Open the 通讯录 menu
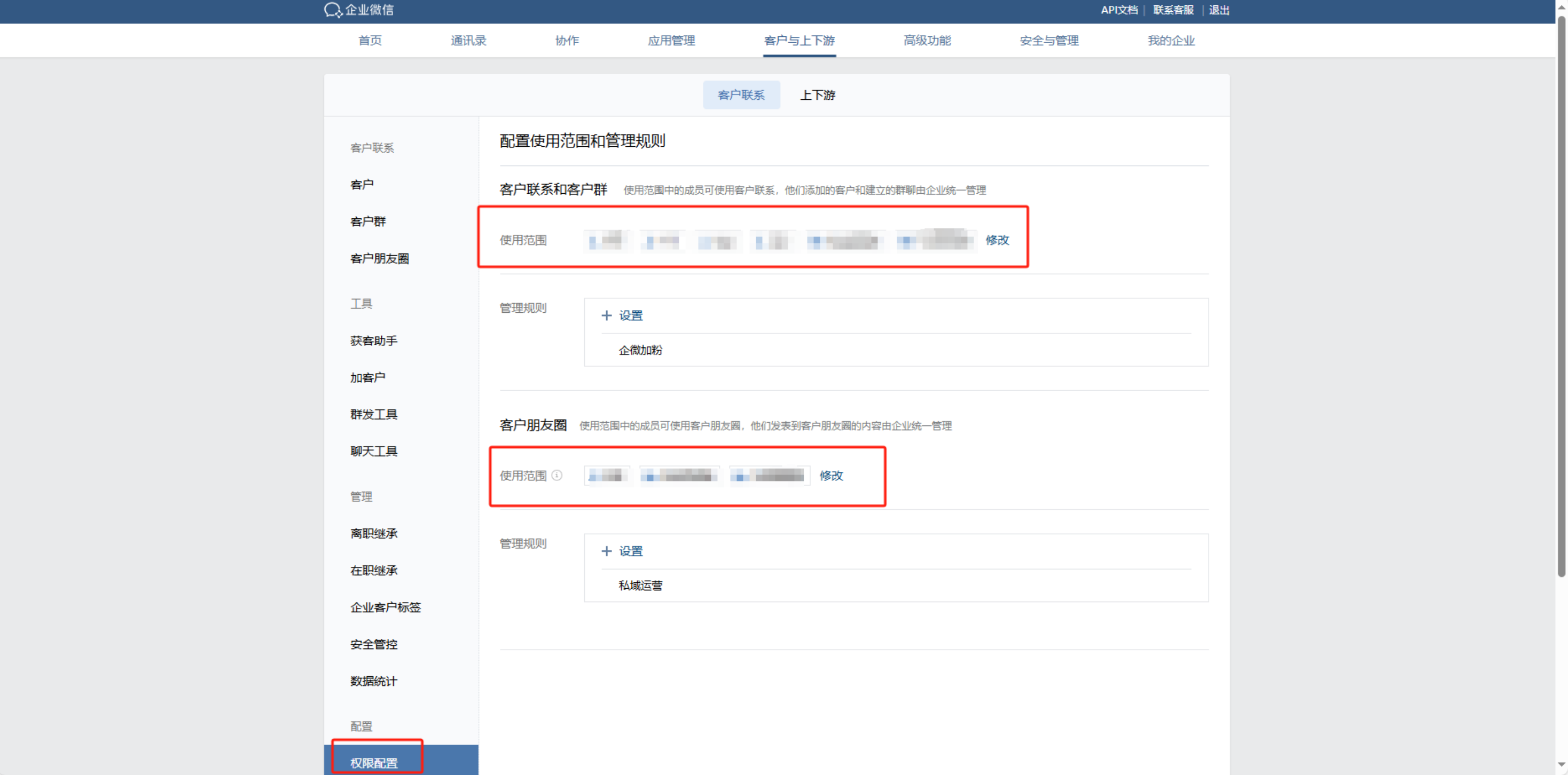This screenshot has width=1568, height=775. 468,40
